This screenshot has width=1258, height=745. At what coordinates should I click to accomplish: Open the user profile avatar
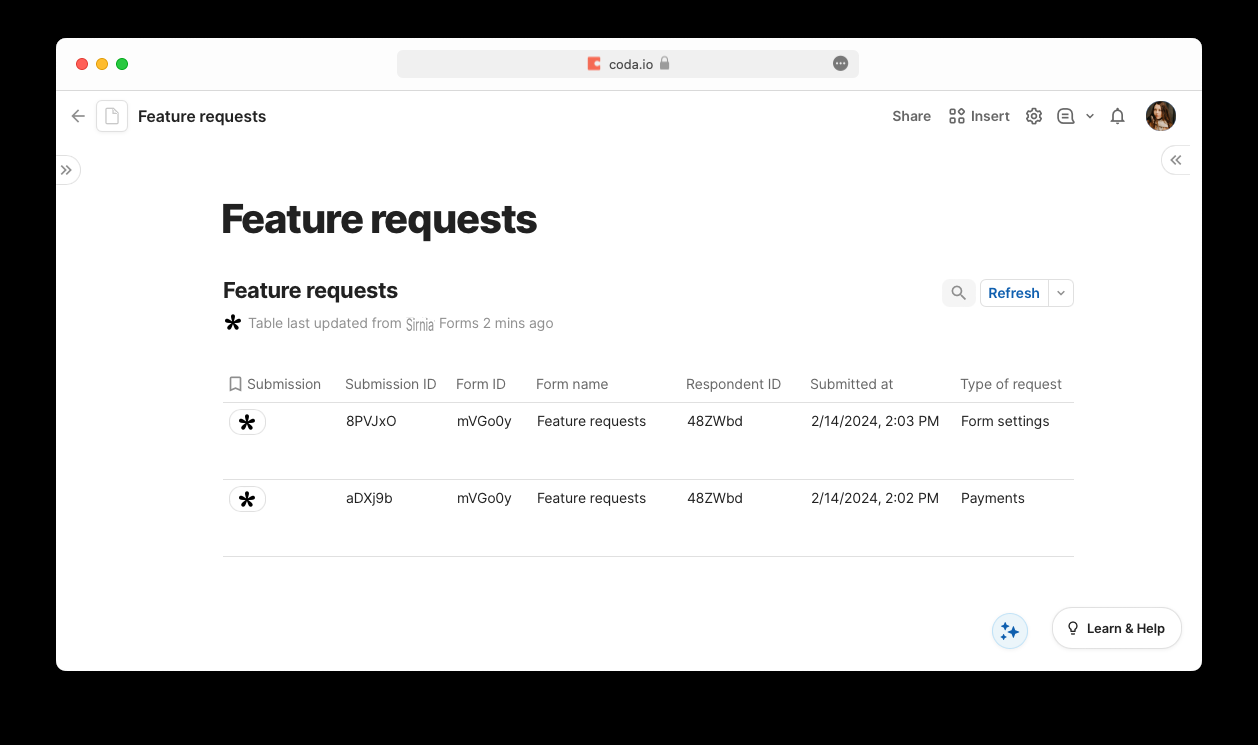[x=1161, y=116]
